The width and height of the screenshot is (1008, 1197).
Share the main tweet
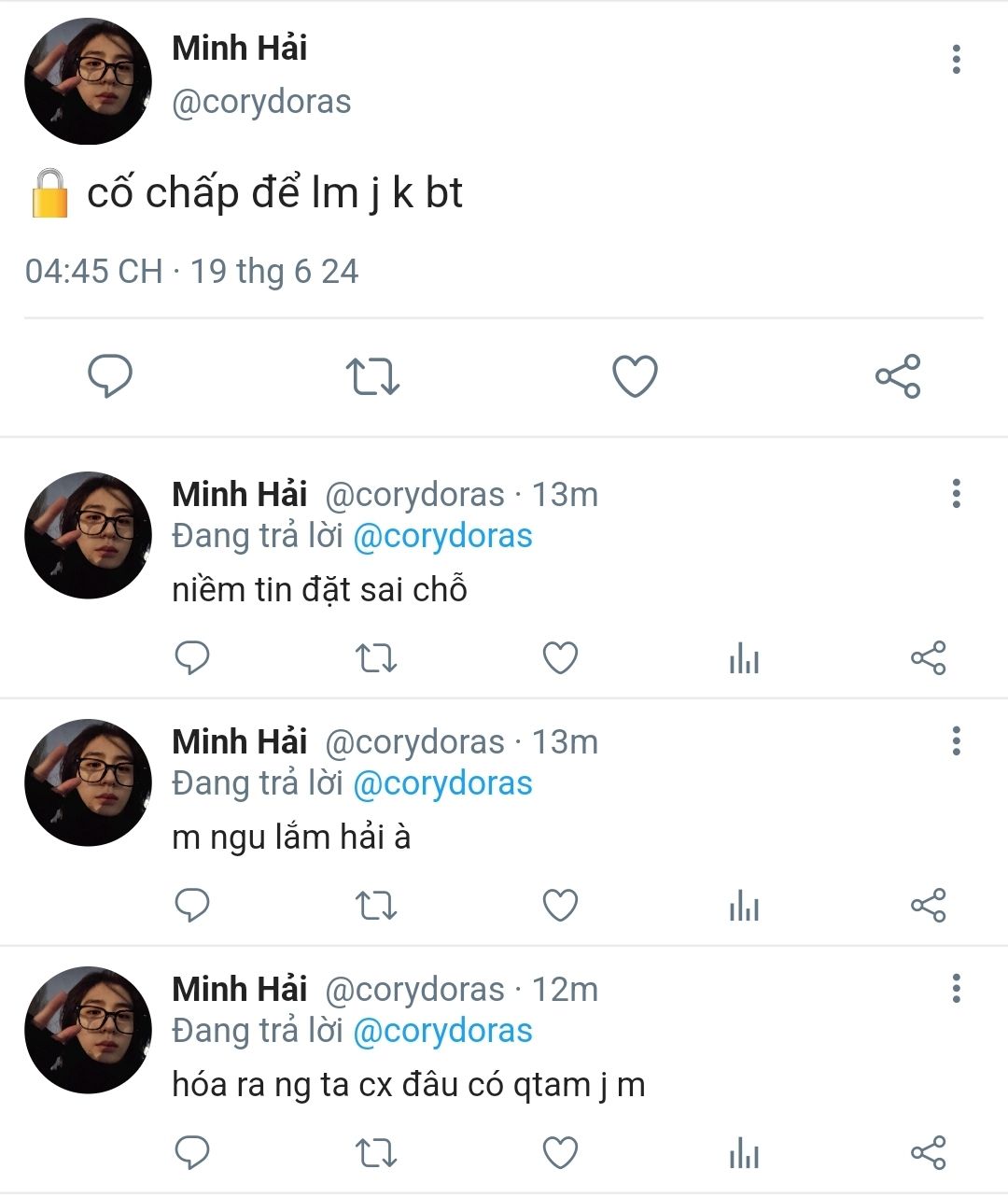point(898,376)
